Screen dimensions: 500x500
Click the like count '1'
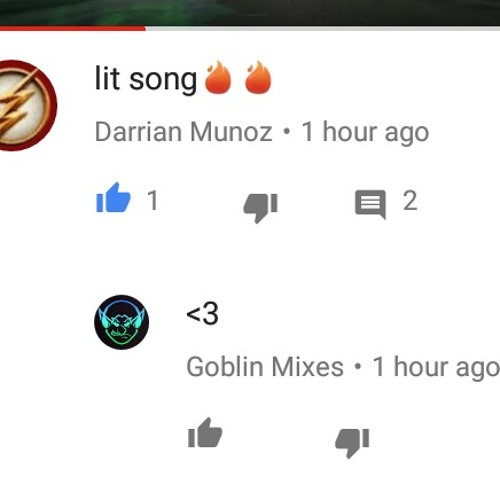[153, 201]
